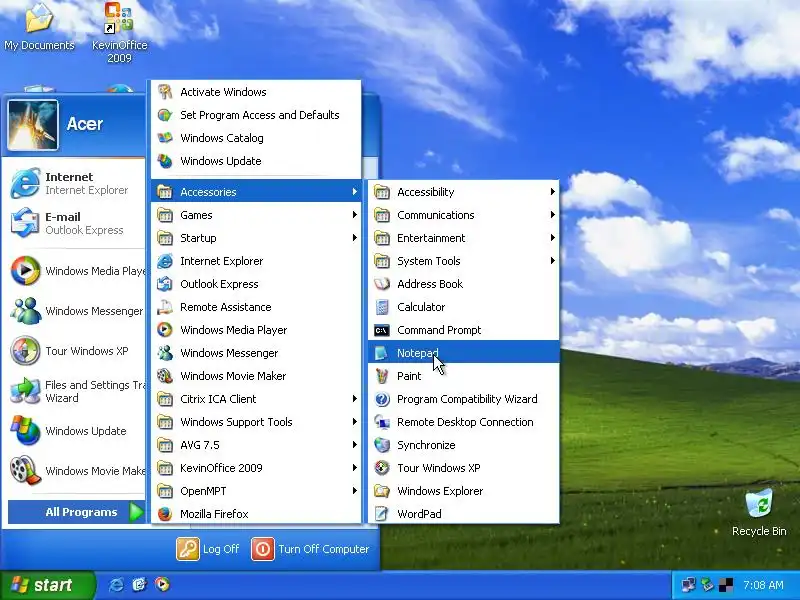Open Internet Explorer pinned start menu item
Image resolution: width=800 pixels, height=600 pixels.
pos(77,183)
